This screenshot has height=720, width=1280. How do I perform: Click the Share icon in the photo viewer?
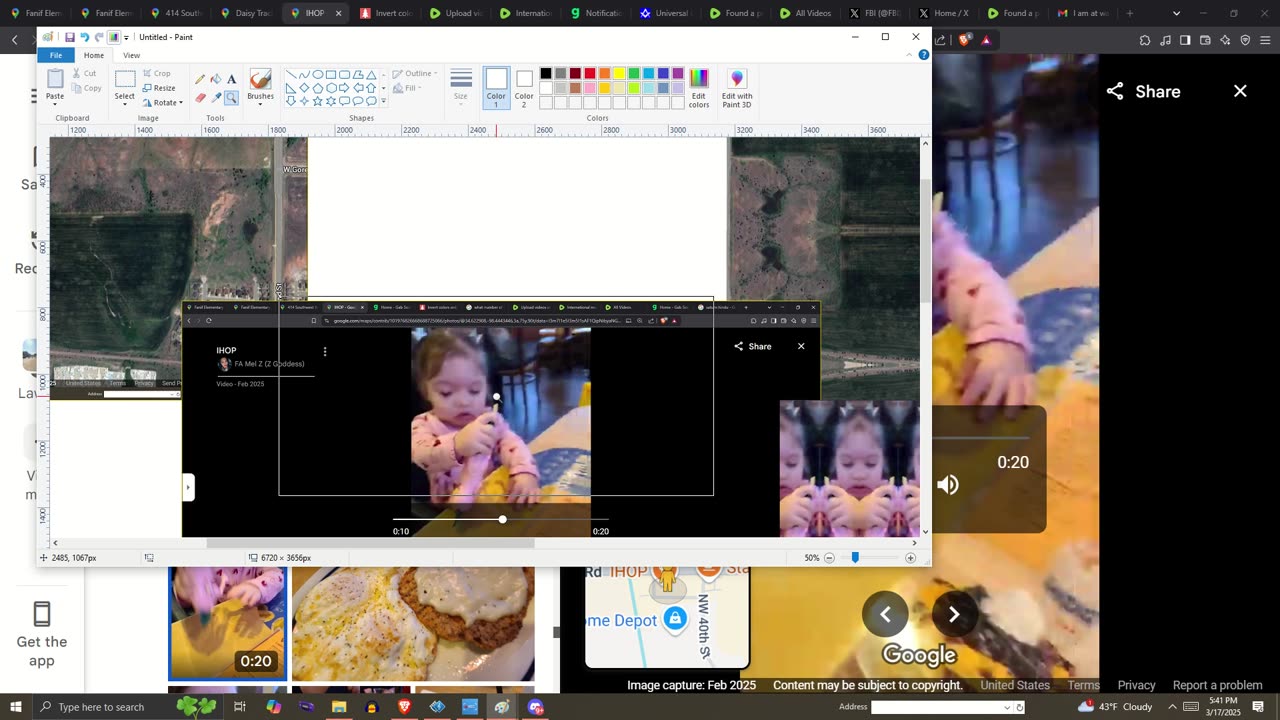point(1115,91)
